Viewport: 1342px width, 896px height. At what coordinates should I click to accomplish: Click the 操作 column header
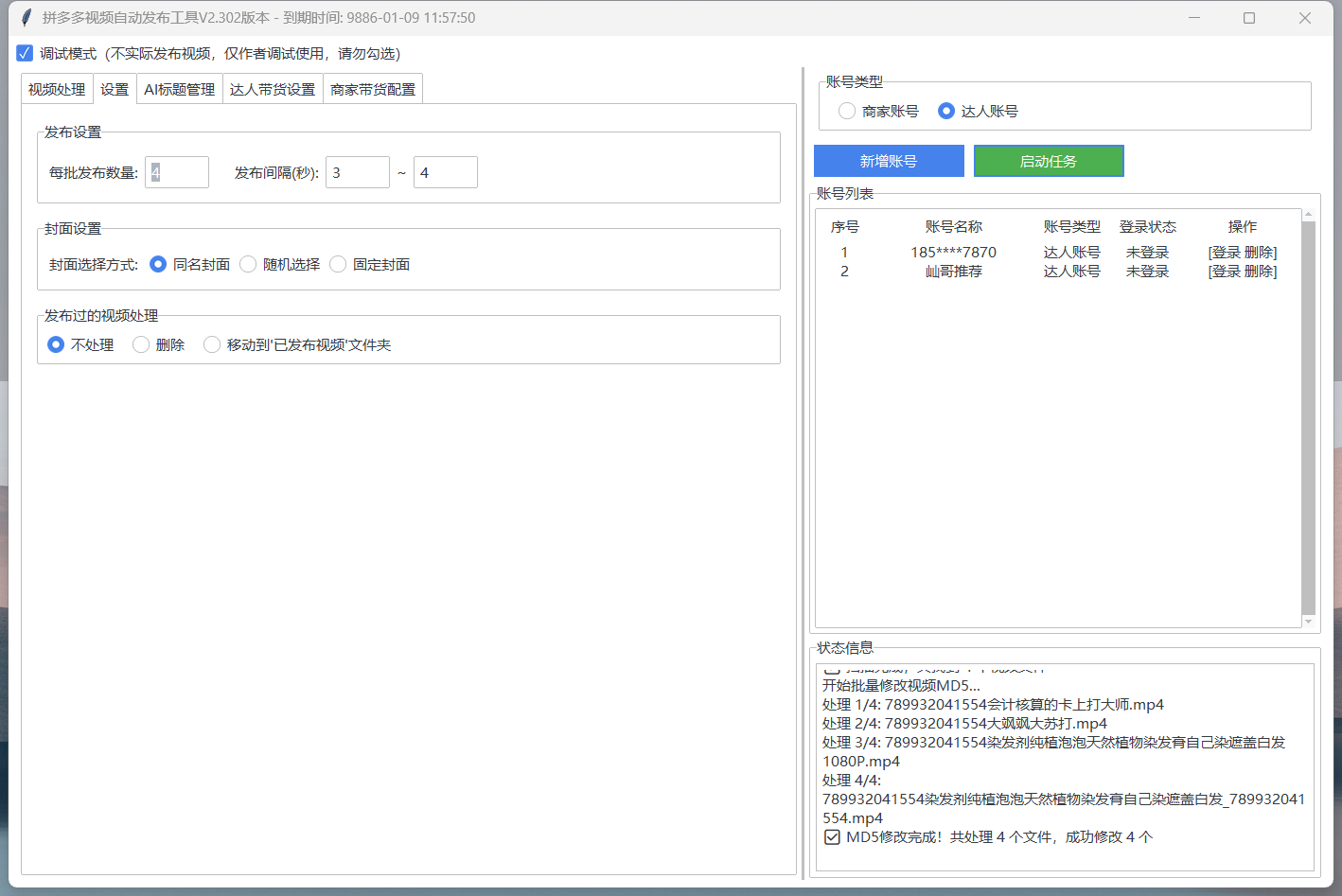coord(1243,227)
